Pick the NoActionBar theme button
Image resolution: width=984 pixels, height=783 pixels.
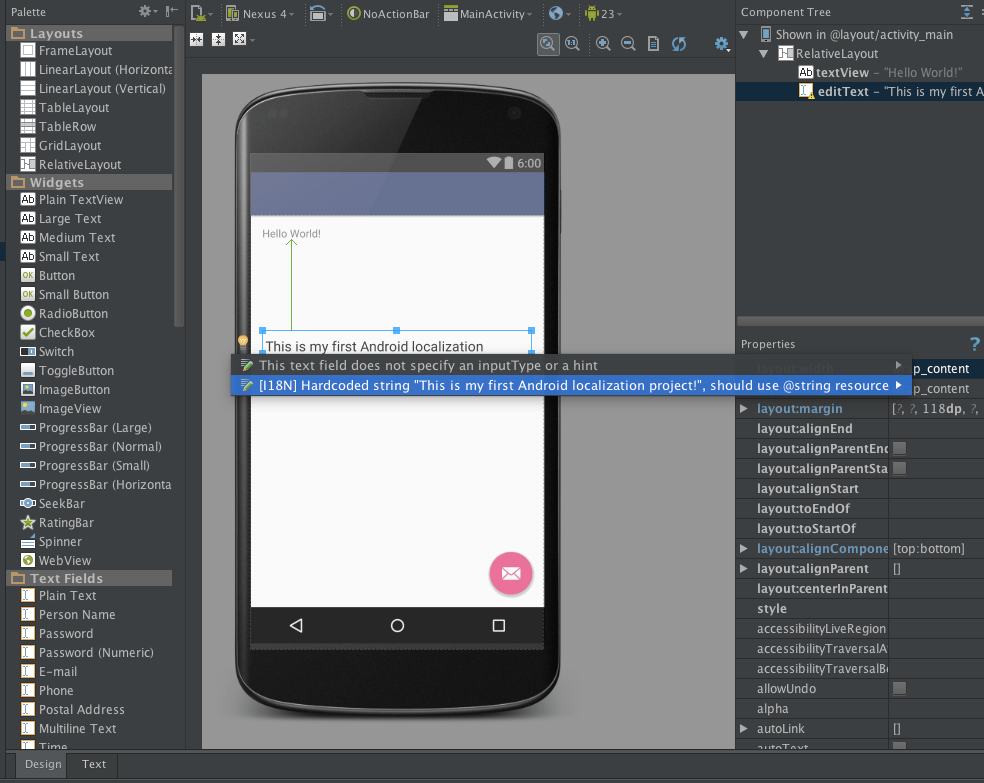point(388,14)
